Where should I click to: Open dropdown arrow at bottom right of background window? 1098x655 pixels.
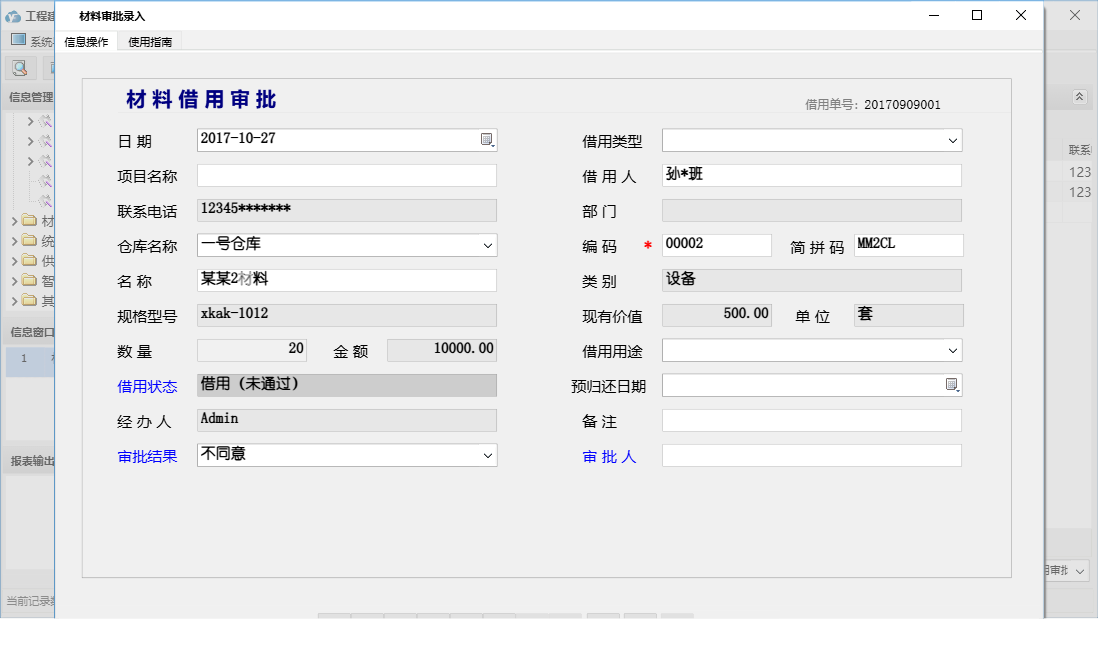pos(1080,571)
